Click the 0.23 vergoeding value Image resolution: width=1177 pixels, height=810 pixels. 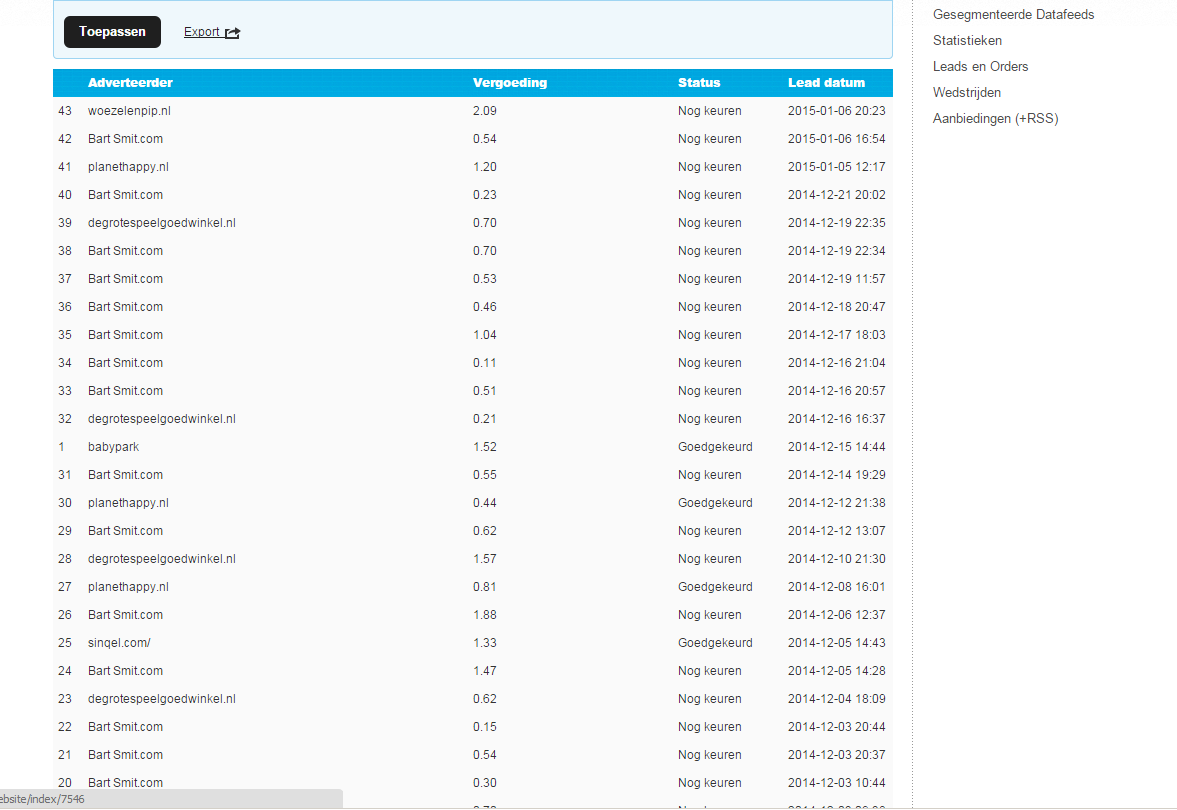485,195
